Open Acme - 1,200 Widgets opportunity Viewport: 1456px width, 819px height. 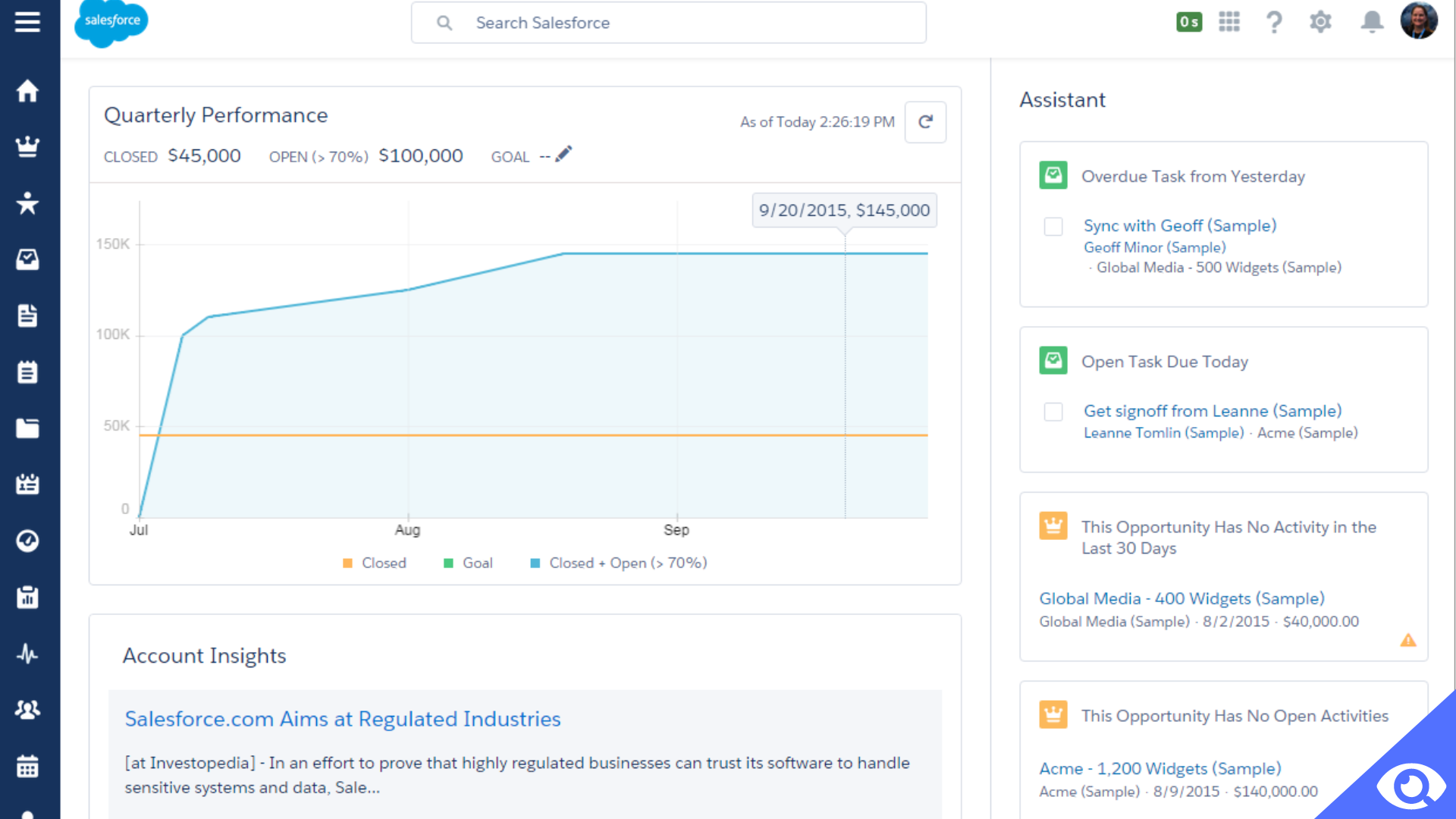1159,768
